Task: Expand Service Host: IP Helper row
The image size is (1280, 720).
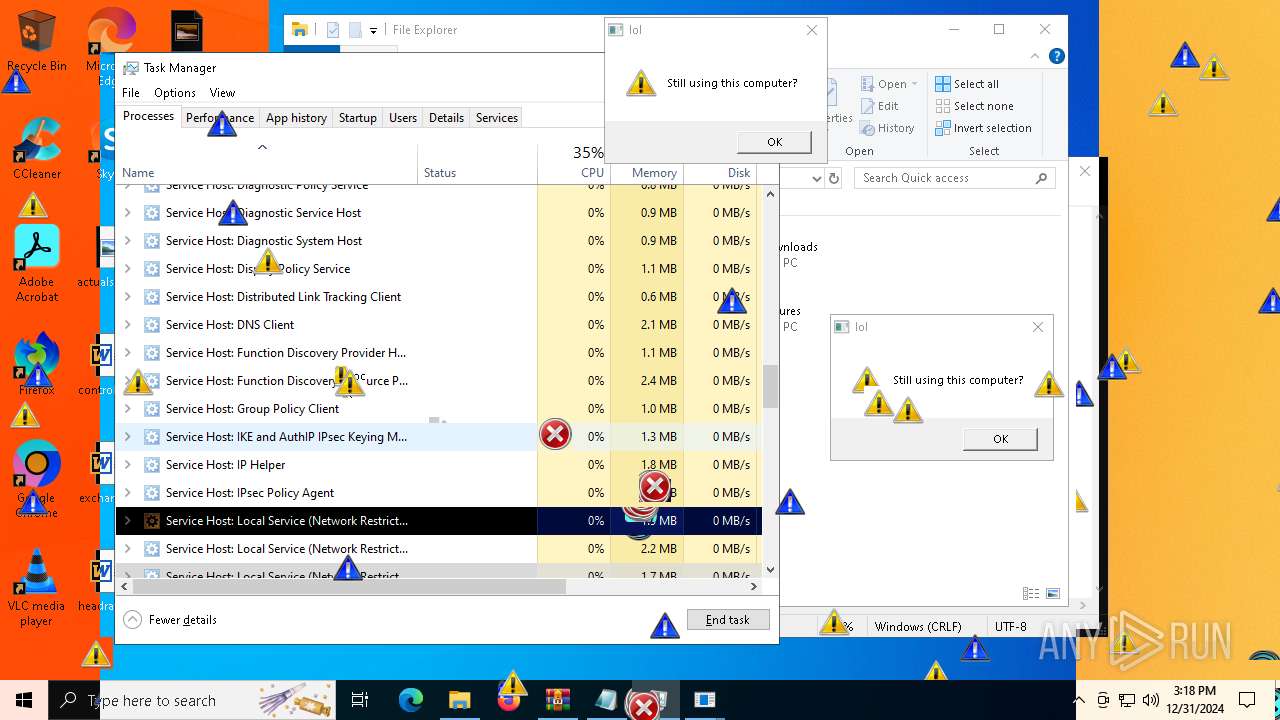Action: pos(127,465)
